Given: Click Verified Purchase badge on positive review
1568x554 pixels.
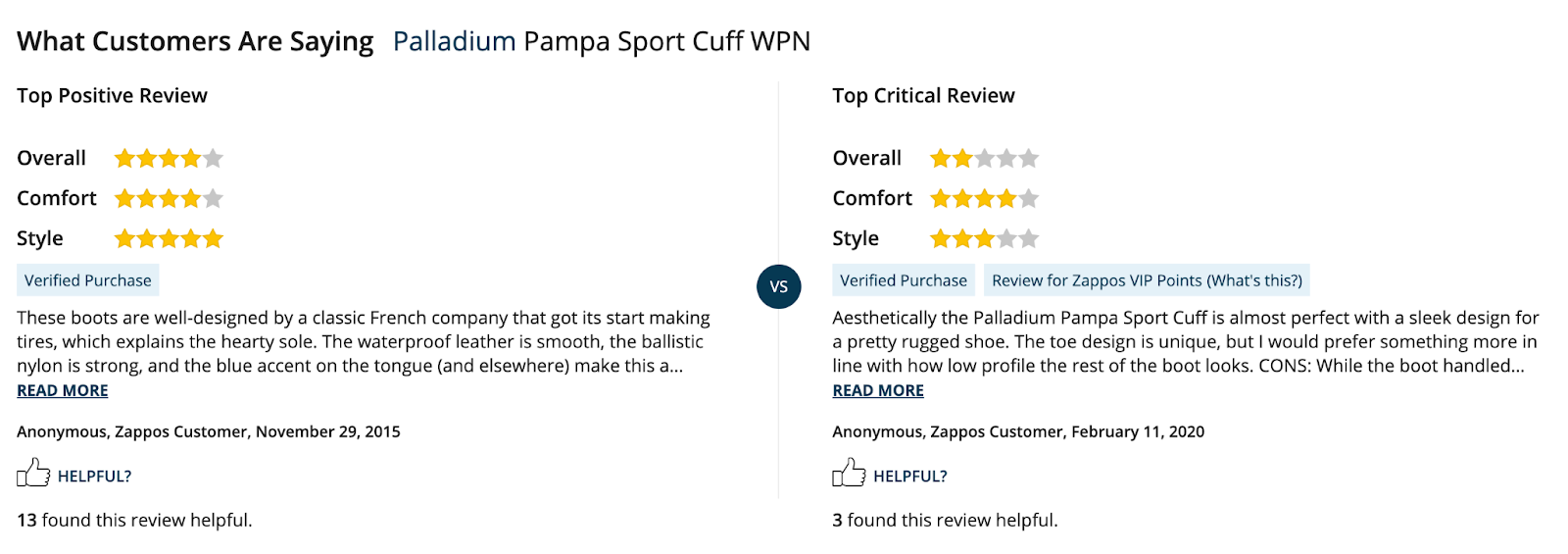Looking at the screenshot, I should [x=88, y=280].
